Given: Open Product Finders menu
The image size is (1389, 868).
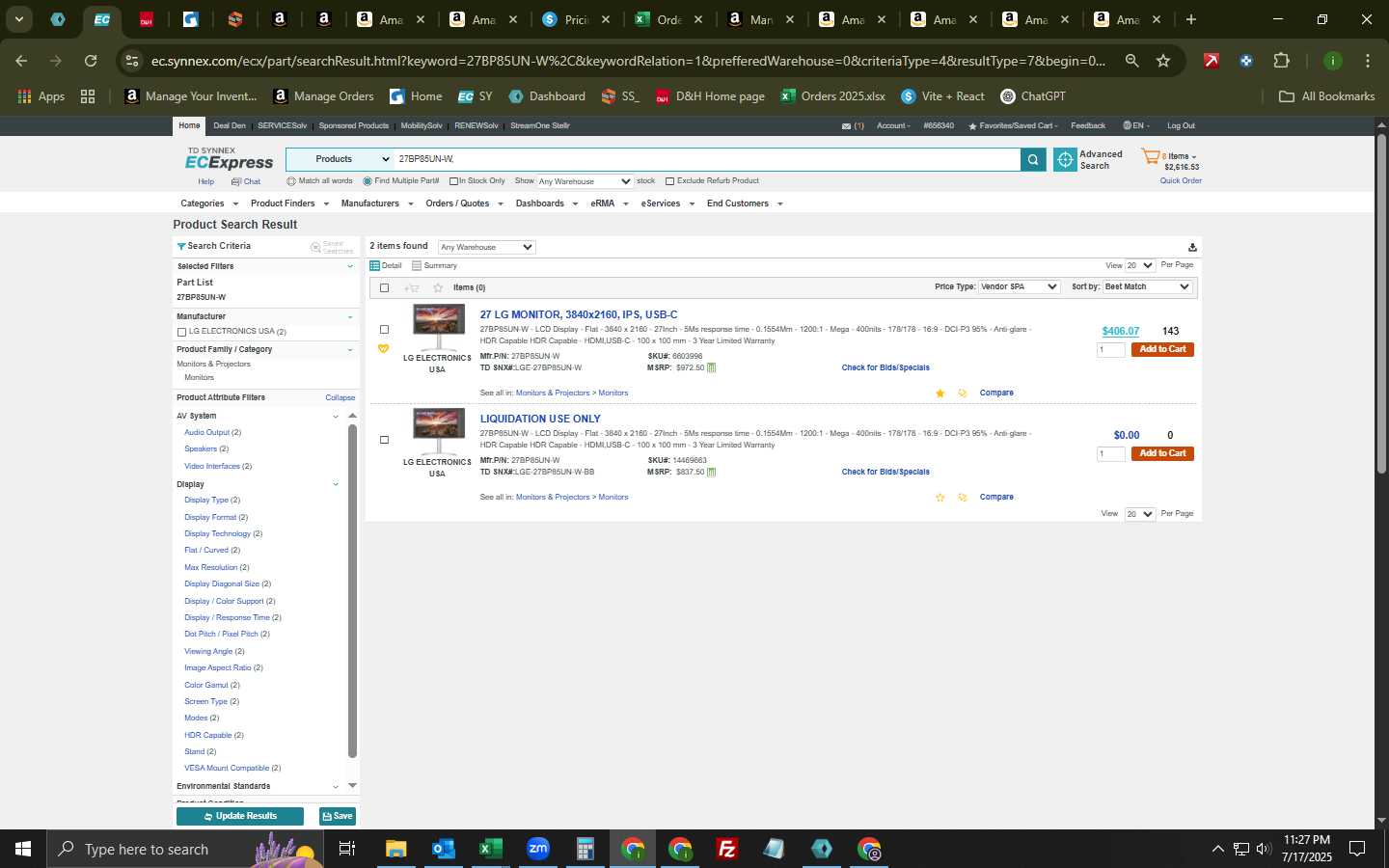Looking at the screenshot, I should click(x=289, y=203).
